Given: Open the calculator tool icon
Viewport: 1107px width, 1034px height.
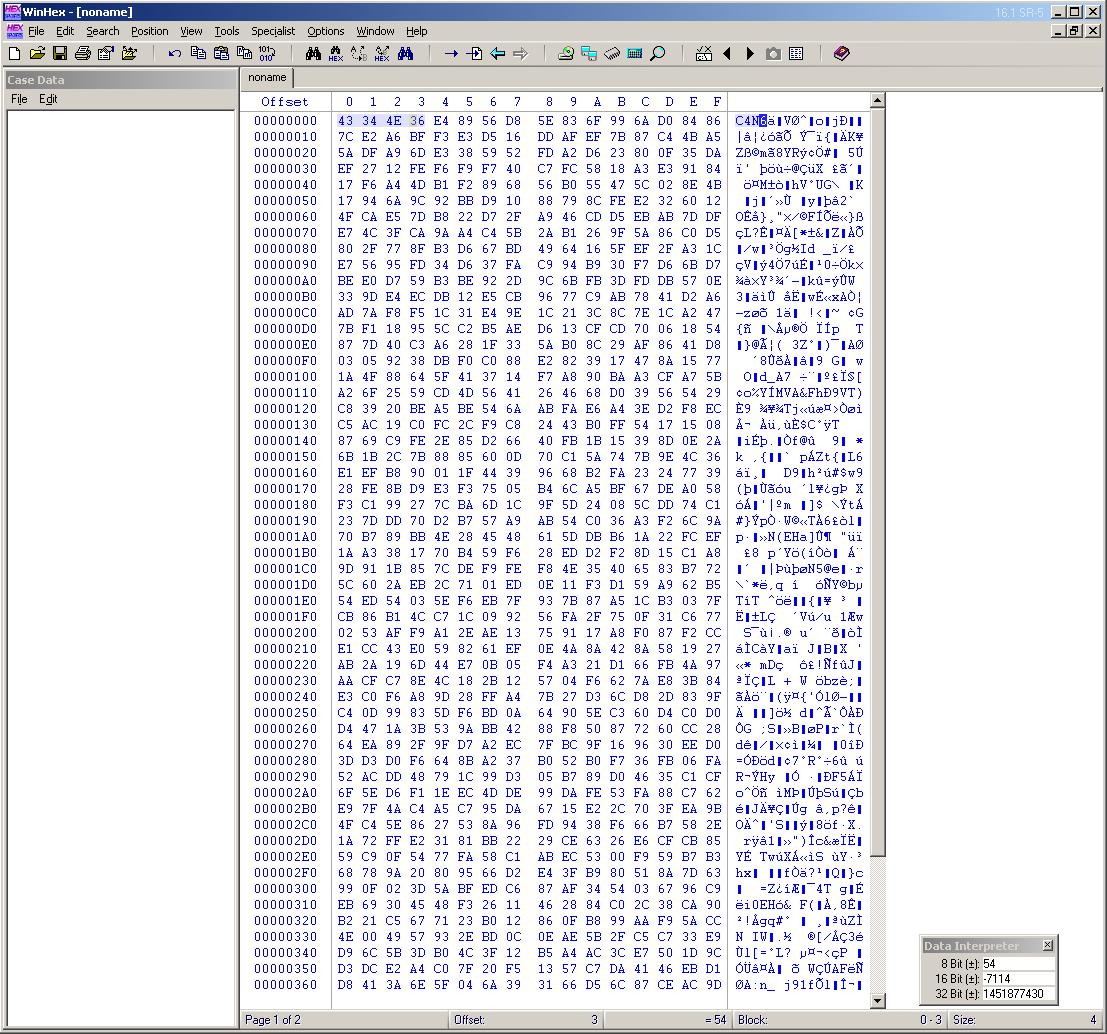Looking at the screenshot, I should point(632,54).
